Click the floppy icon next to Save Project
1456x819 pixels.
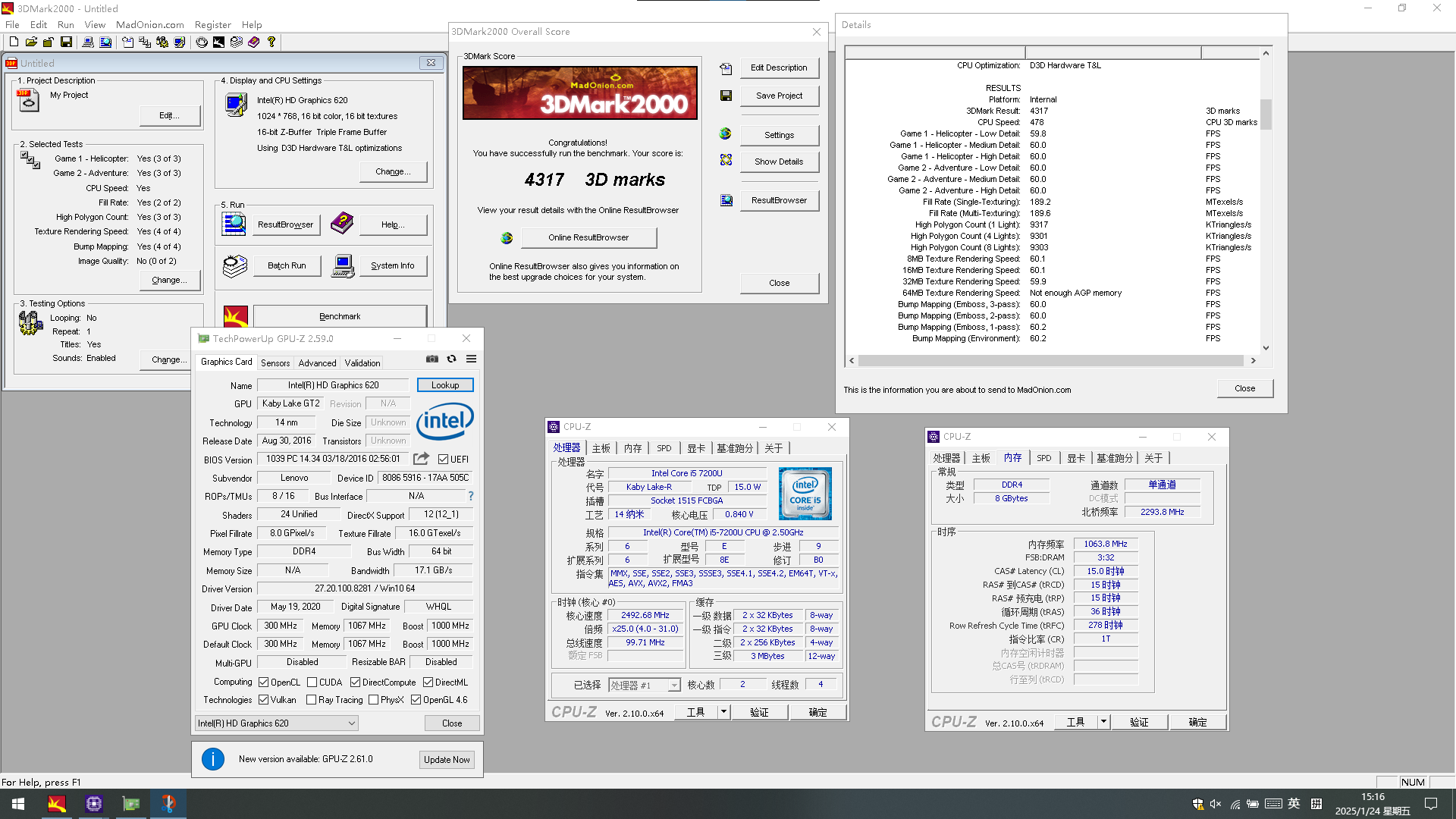[726, 96]
